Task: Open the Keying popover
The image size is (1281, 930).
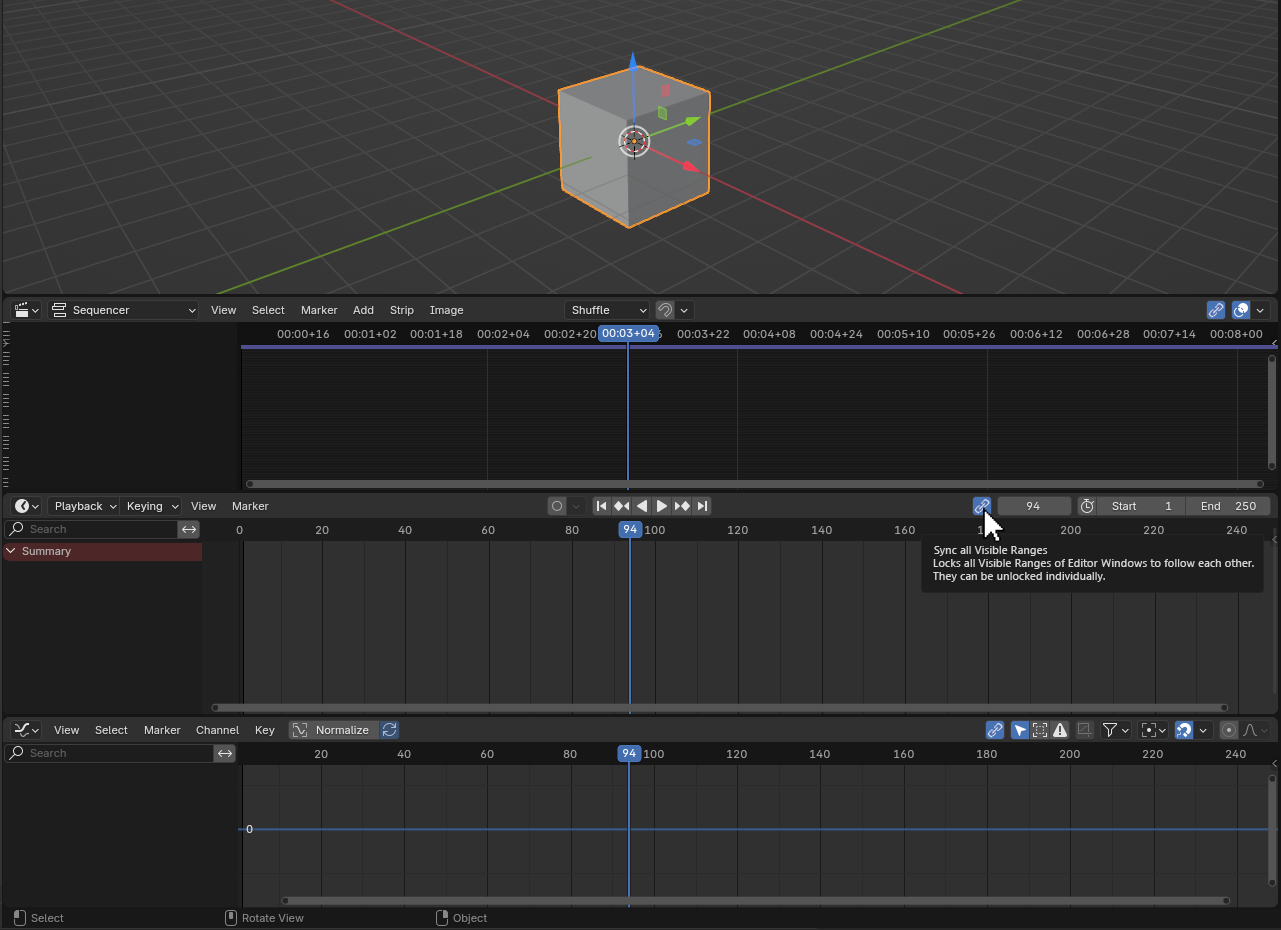Action: pyautogui.click(x=151, y=506)
